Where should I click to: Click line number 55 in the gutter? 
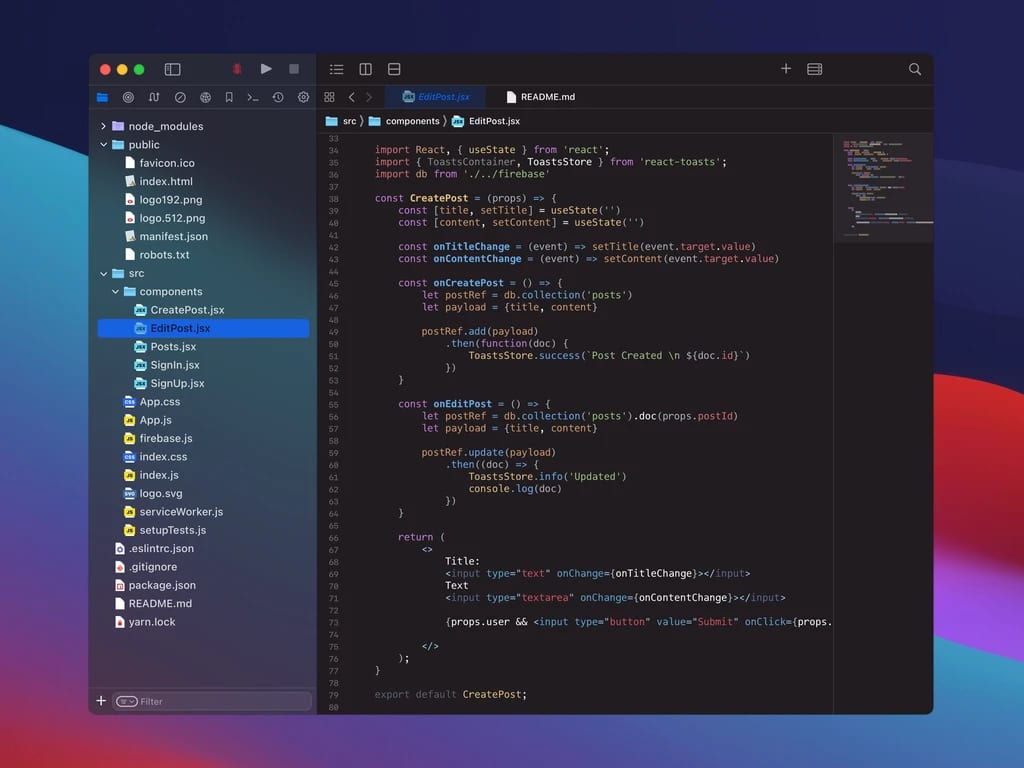[333, 404]
